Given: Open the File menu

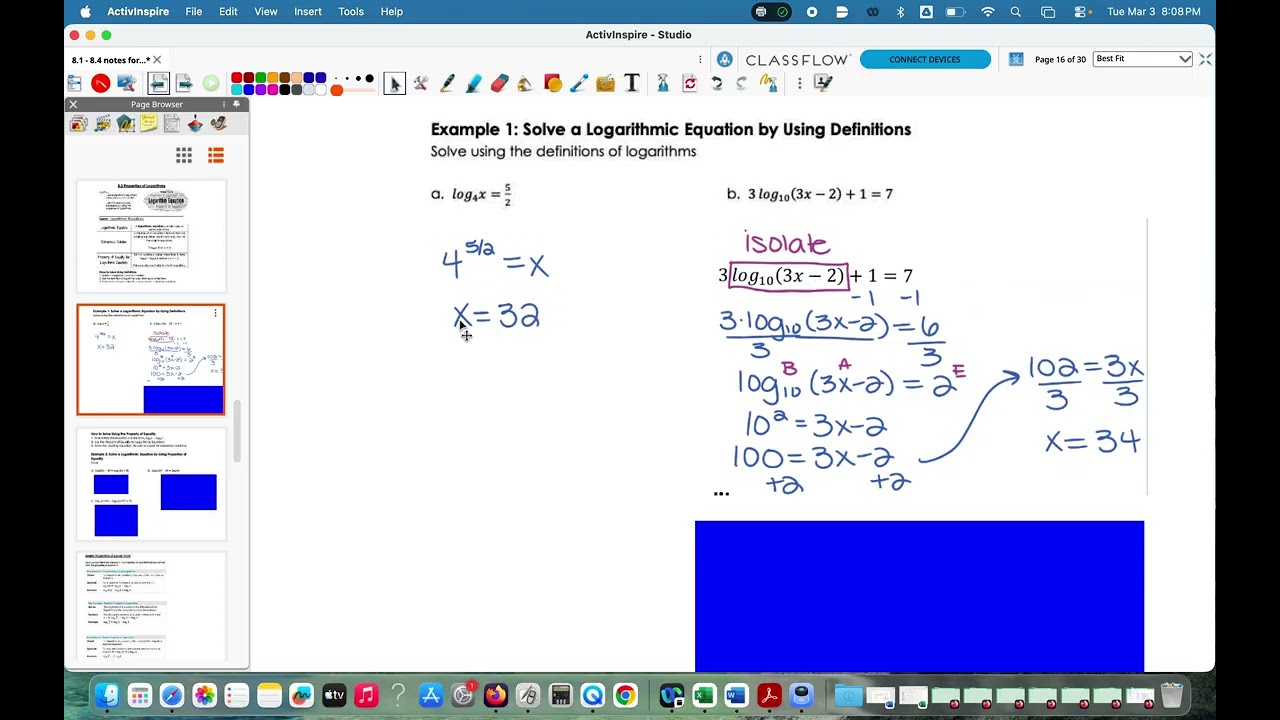Looking at the screenshot, I should [x=193, y=11].
